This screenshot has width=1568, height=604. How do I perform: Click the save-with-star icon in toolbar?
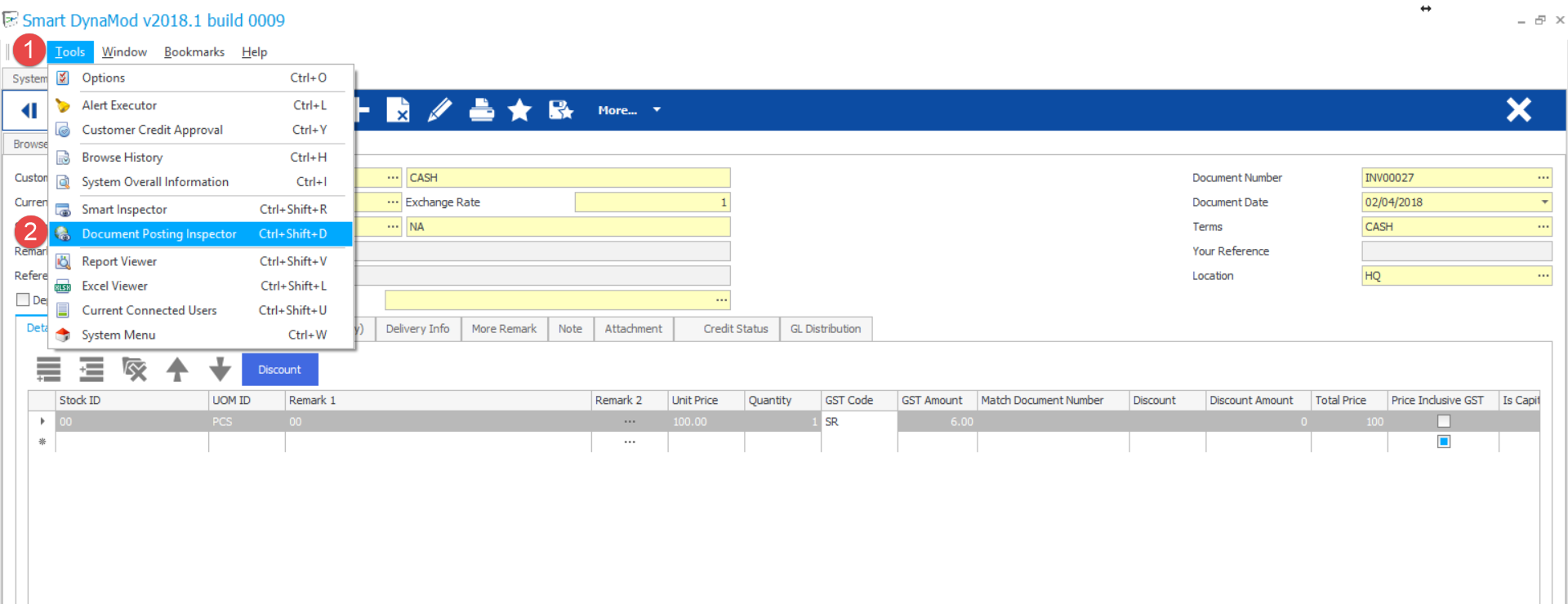(x=560, y=109)
